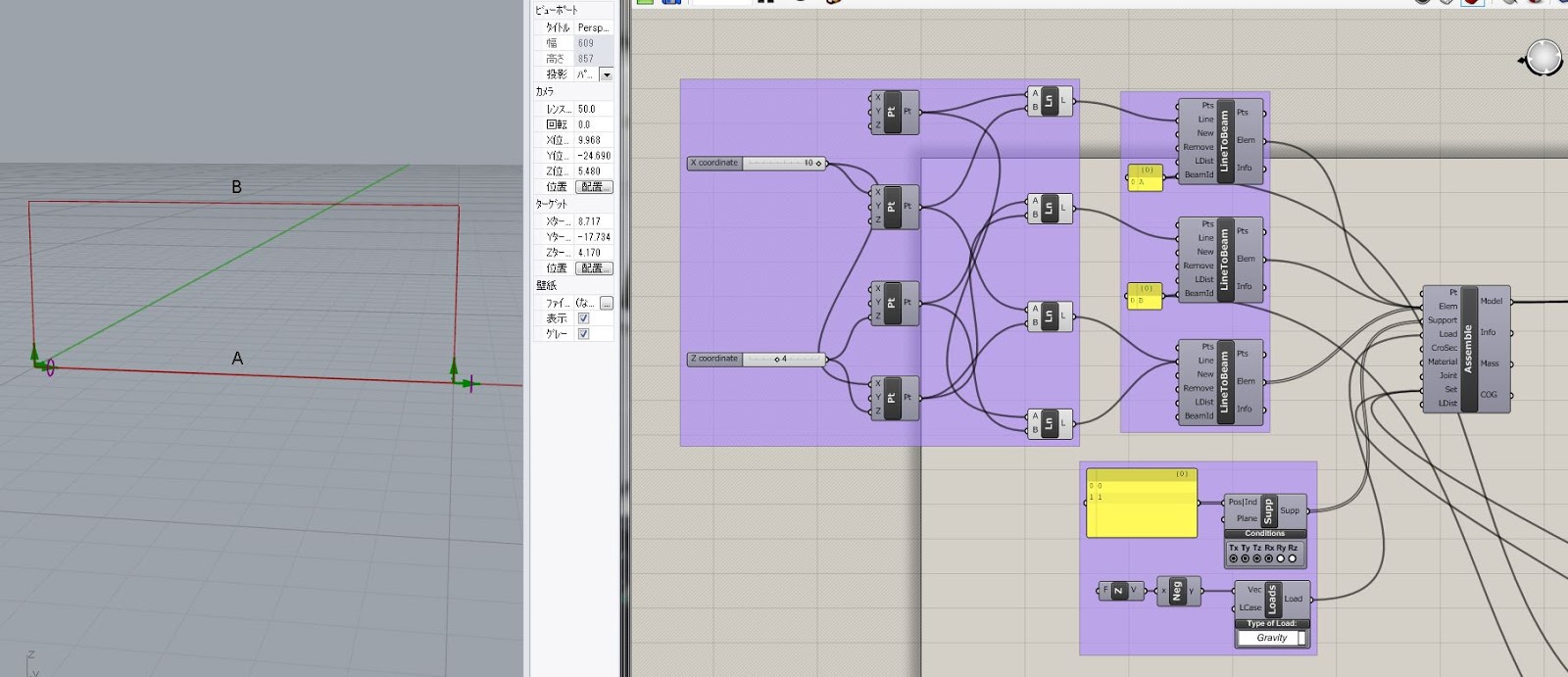Click the Pos|Ind input of Supp
The width and height of the screenshot is (1568, 677).
click(1243, 503)
